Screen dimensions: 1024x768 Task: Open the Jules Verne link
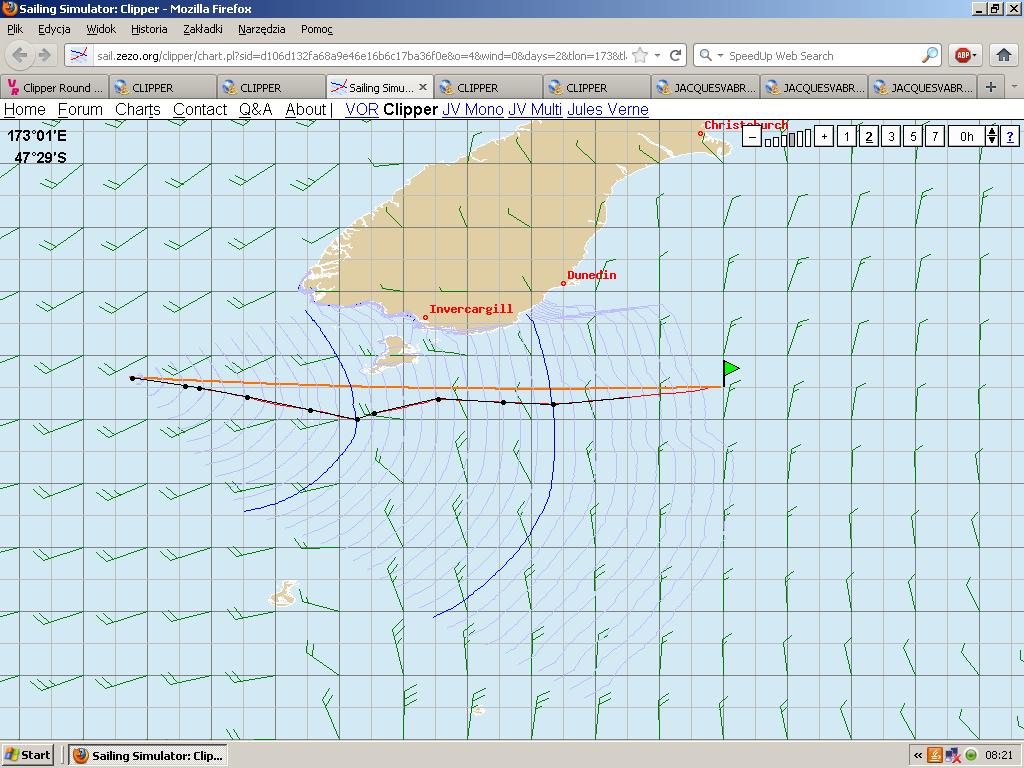pos(607,110)
